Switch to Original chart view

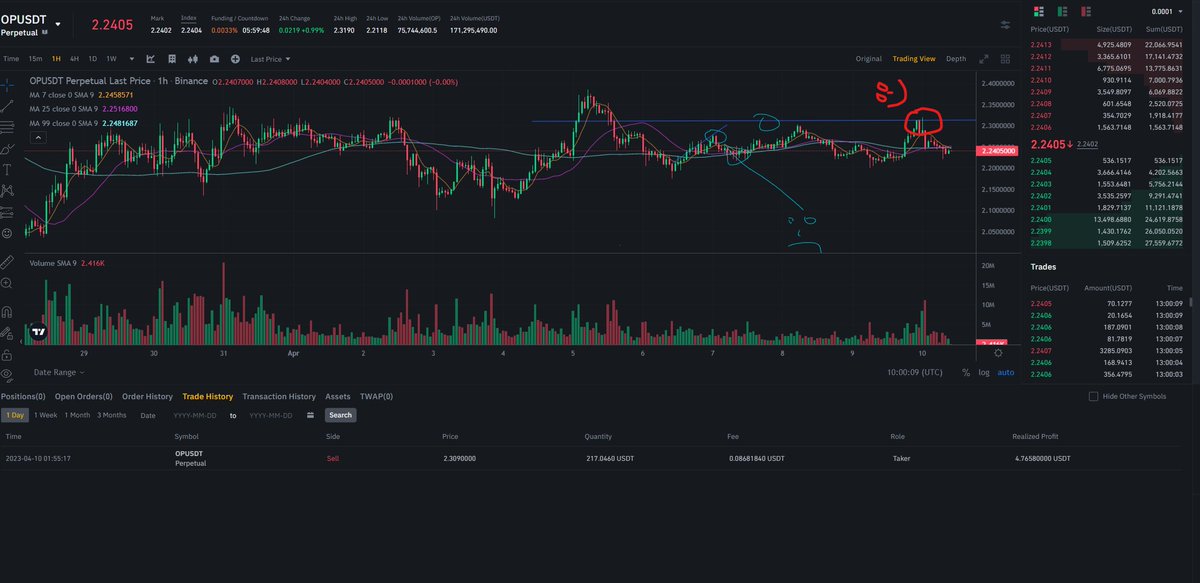pyautogui.click(x=869, y=59)
